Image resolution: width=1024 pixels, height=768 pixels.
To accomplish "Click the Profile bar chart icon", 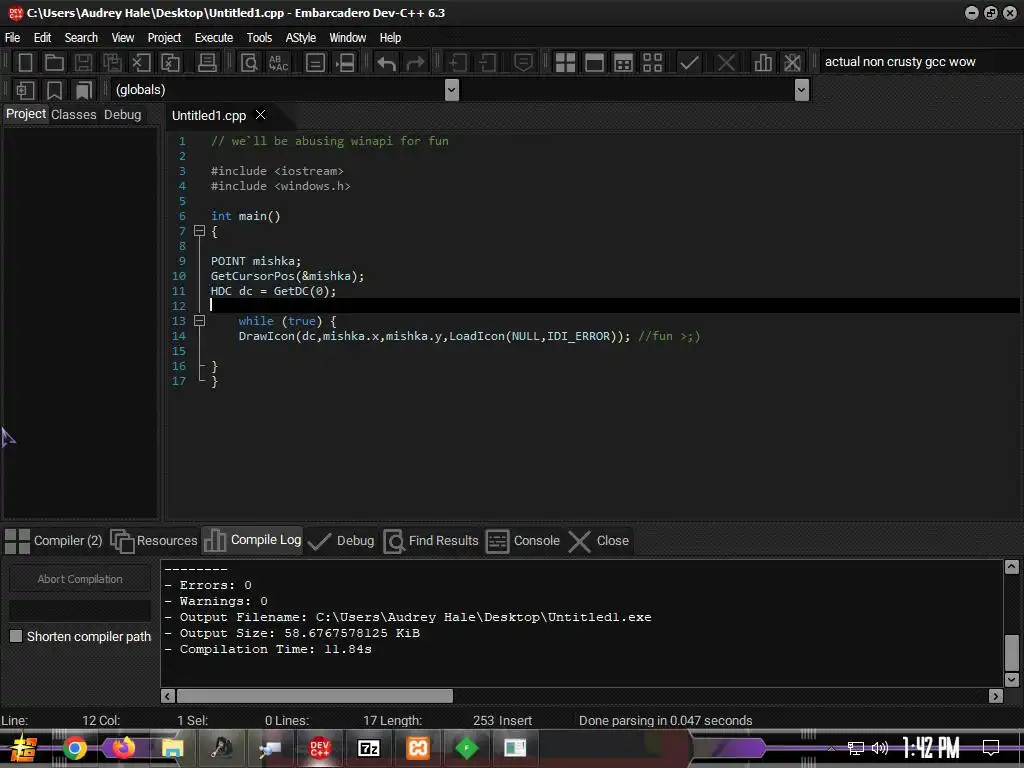I will [763, 63].
